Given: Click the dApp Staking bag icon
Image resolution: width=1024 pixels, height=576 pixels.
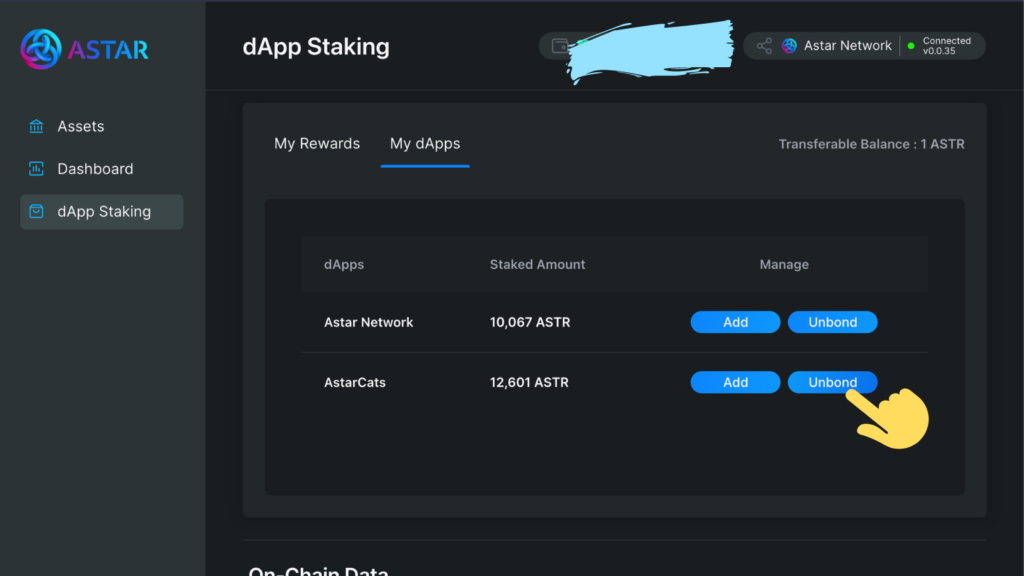Looking at the screenshot, I should click(36, 211).
